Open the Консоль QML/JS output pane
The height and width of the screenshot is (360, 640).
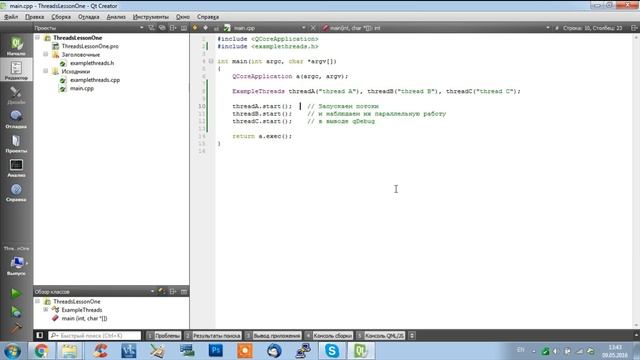point(380,336)
